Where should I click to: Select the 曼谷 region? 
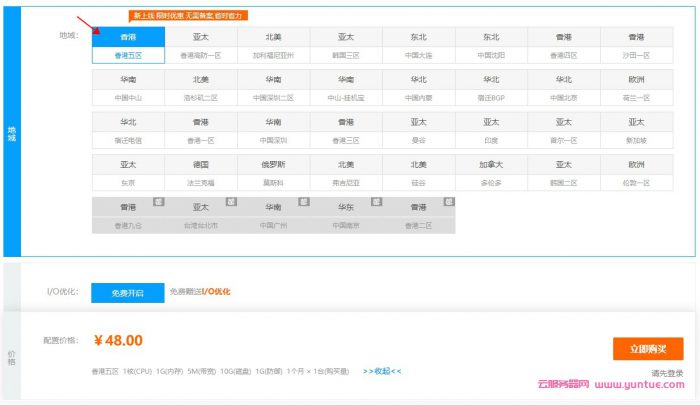(x=419, y=130)
